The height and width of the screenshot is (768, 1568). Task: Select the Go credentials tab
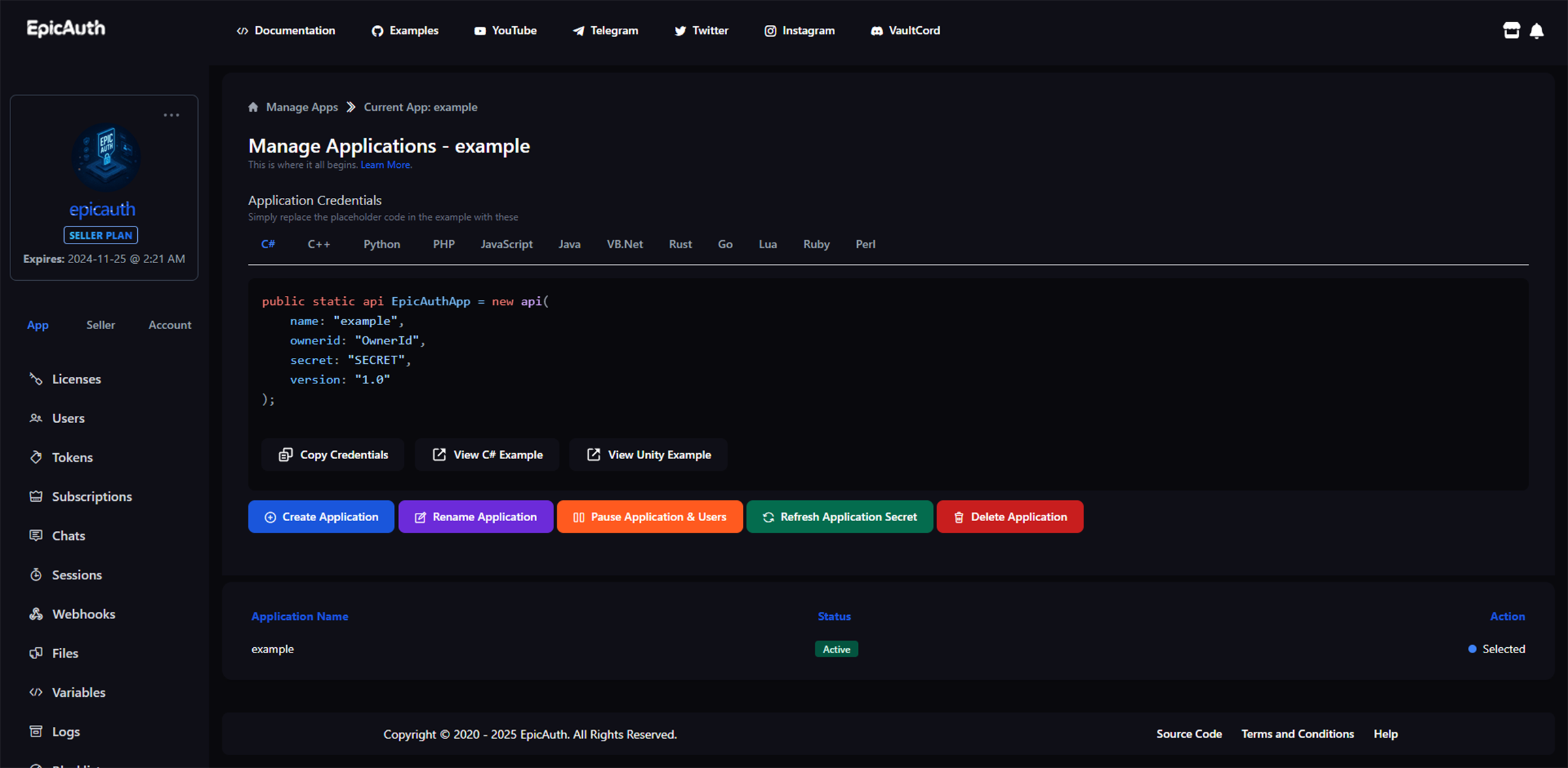725,244
